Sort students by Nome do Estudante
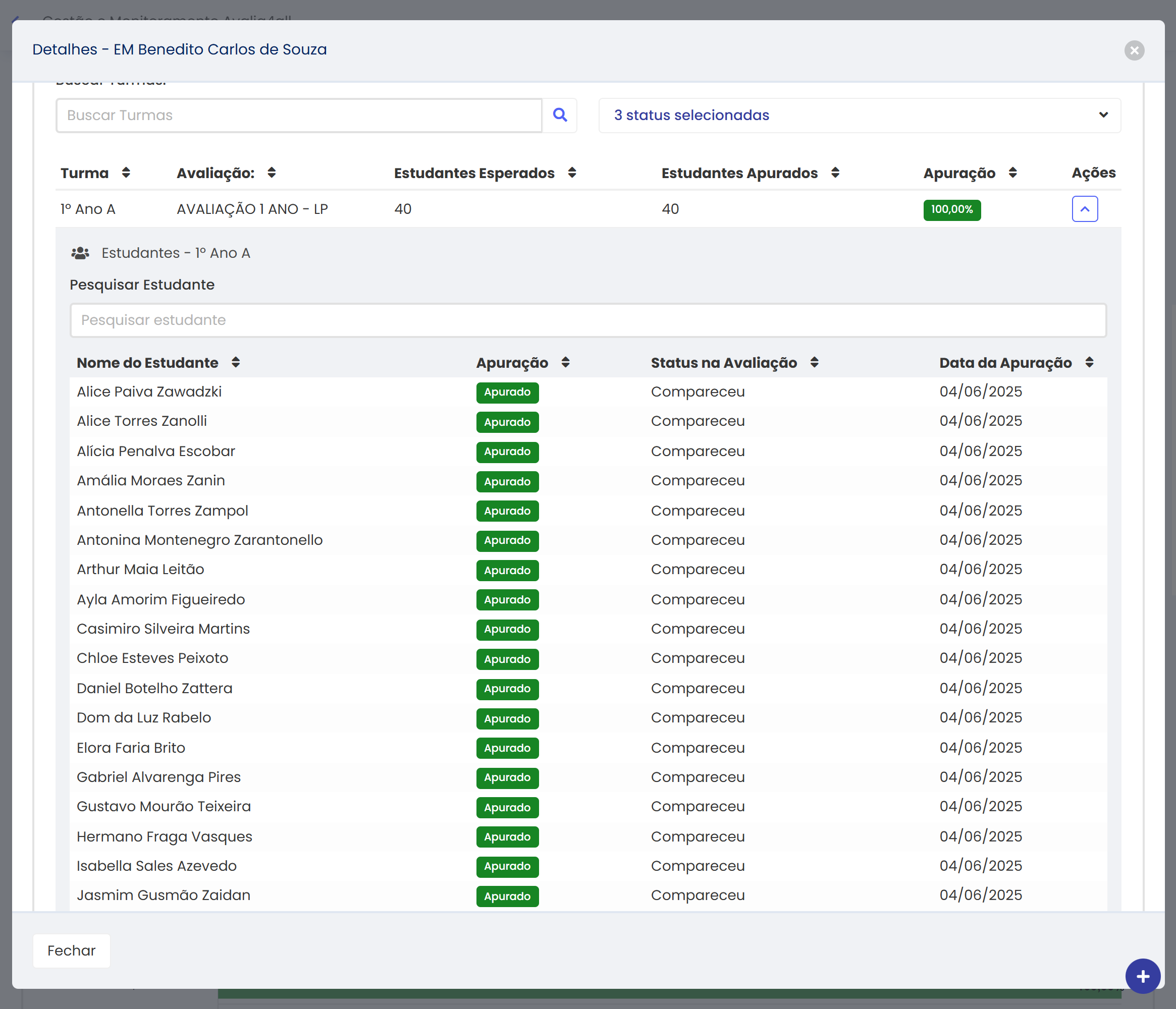 [236, 362]
